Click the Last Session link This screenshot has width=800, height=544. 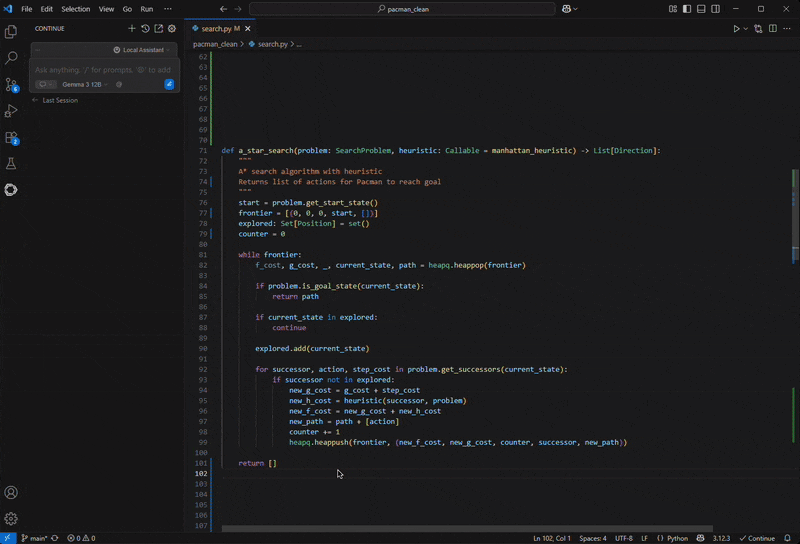(x=59, y=101)
